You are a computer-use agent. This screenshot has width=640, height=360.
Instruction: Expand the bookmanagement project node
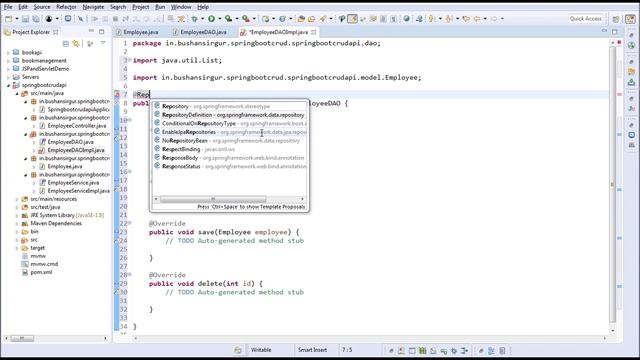[x=8, y=61]
